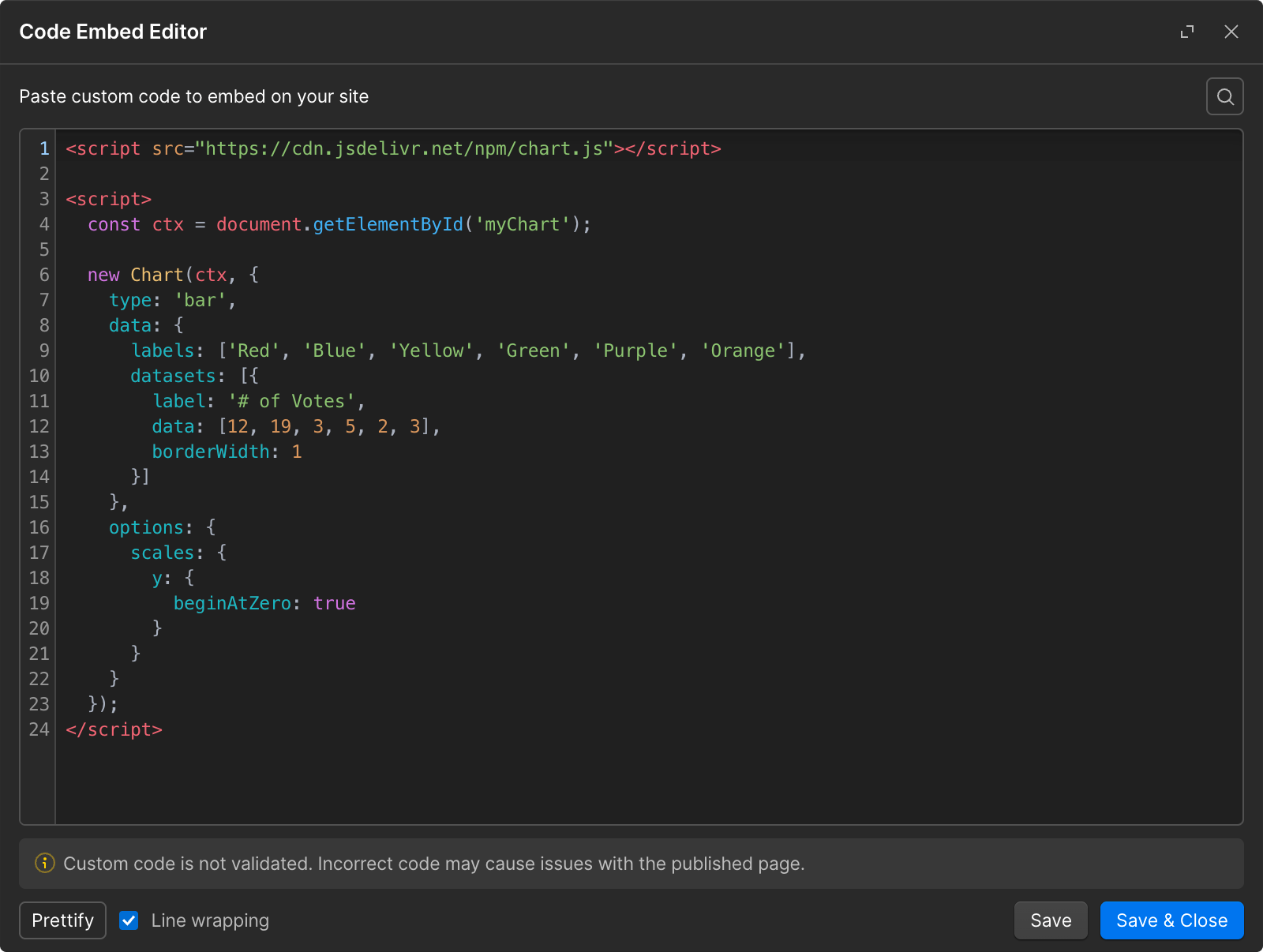Click the 'Code Embed Editor' title
The image size is (1263, 952).
coord(113,32)
